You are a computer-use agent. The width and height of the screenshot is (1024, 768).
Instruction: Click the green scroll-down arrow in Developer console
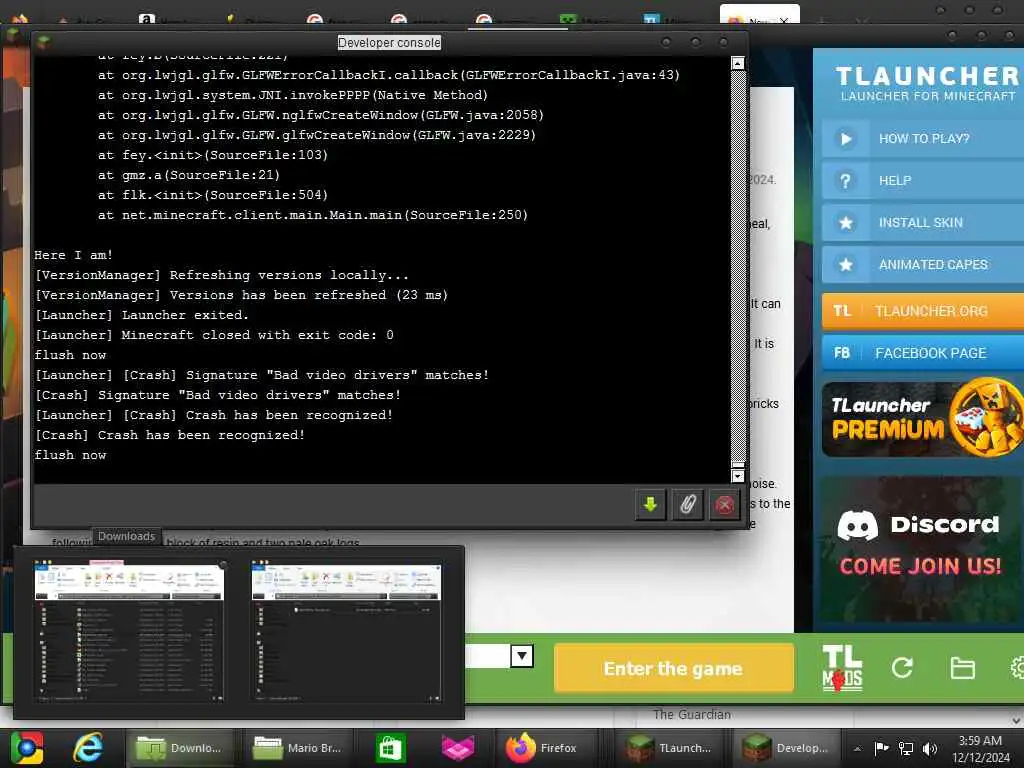[650, 504]
